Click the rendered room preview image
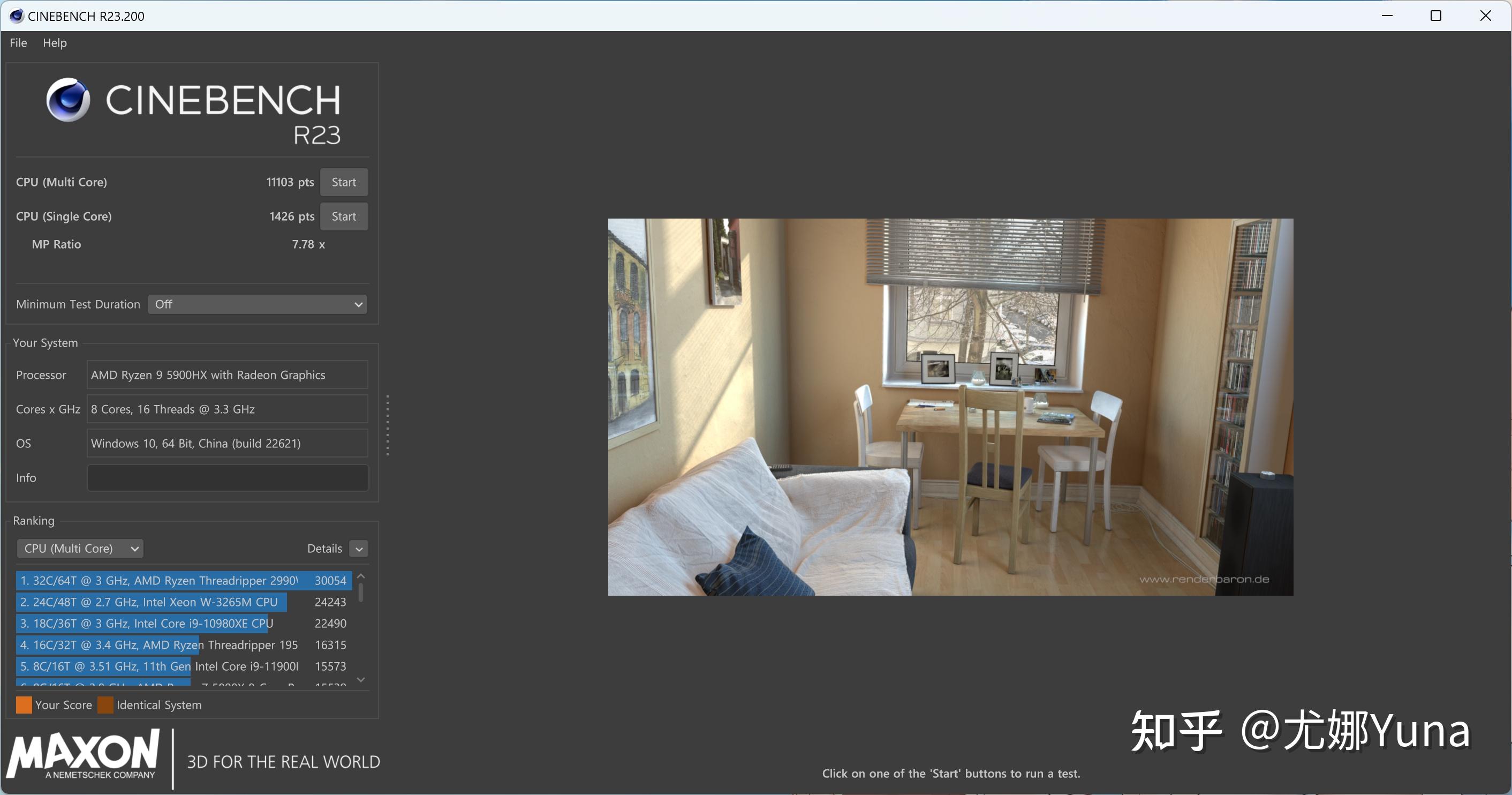The height and width of the screenshot is (795, 1512). tap(950, 407)
